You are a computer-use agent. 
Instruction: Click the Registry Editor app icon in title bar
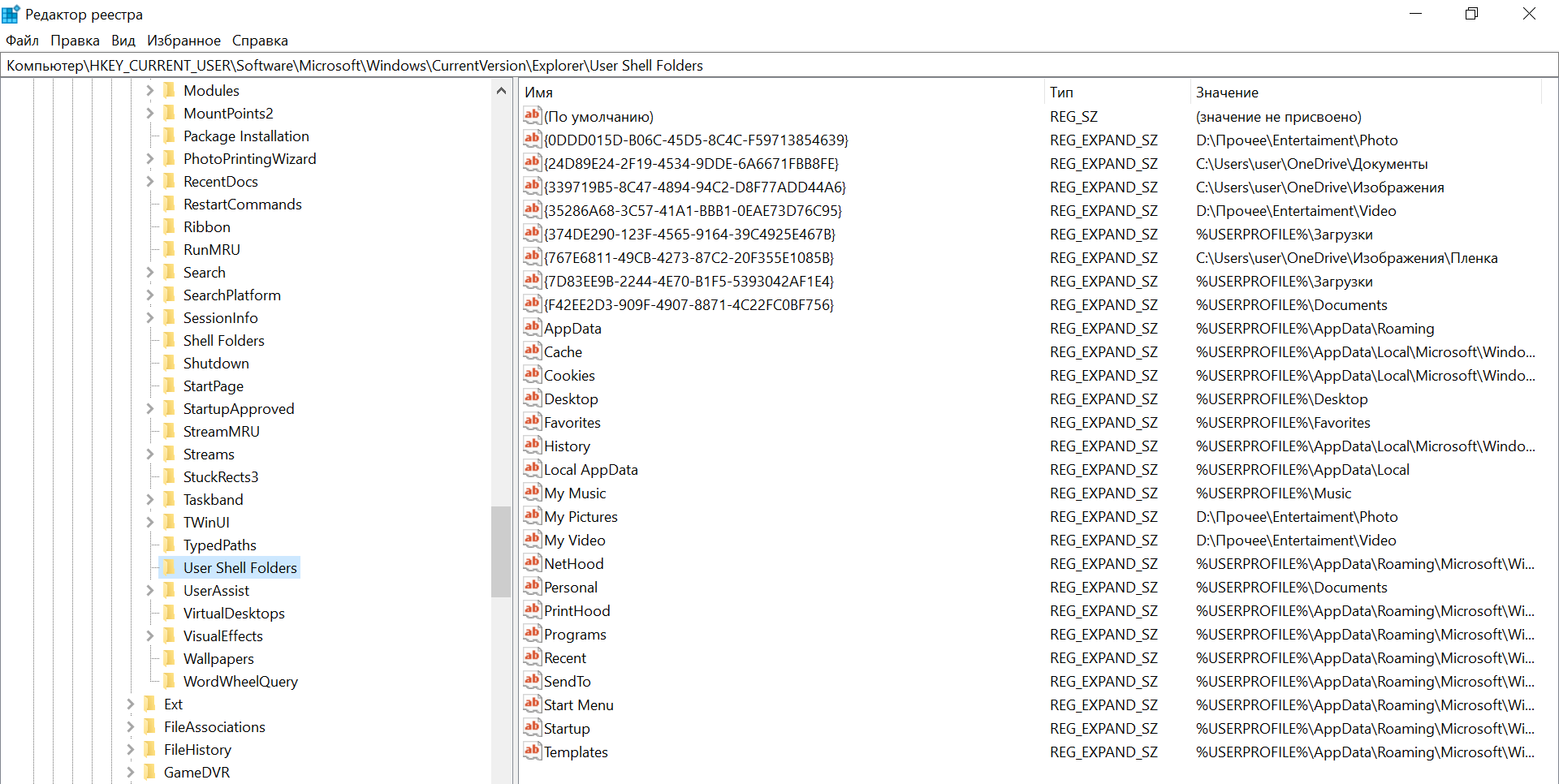pos(11,14)
